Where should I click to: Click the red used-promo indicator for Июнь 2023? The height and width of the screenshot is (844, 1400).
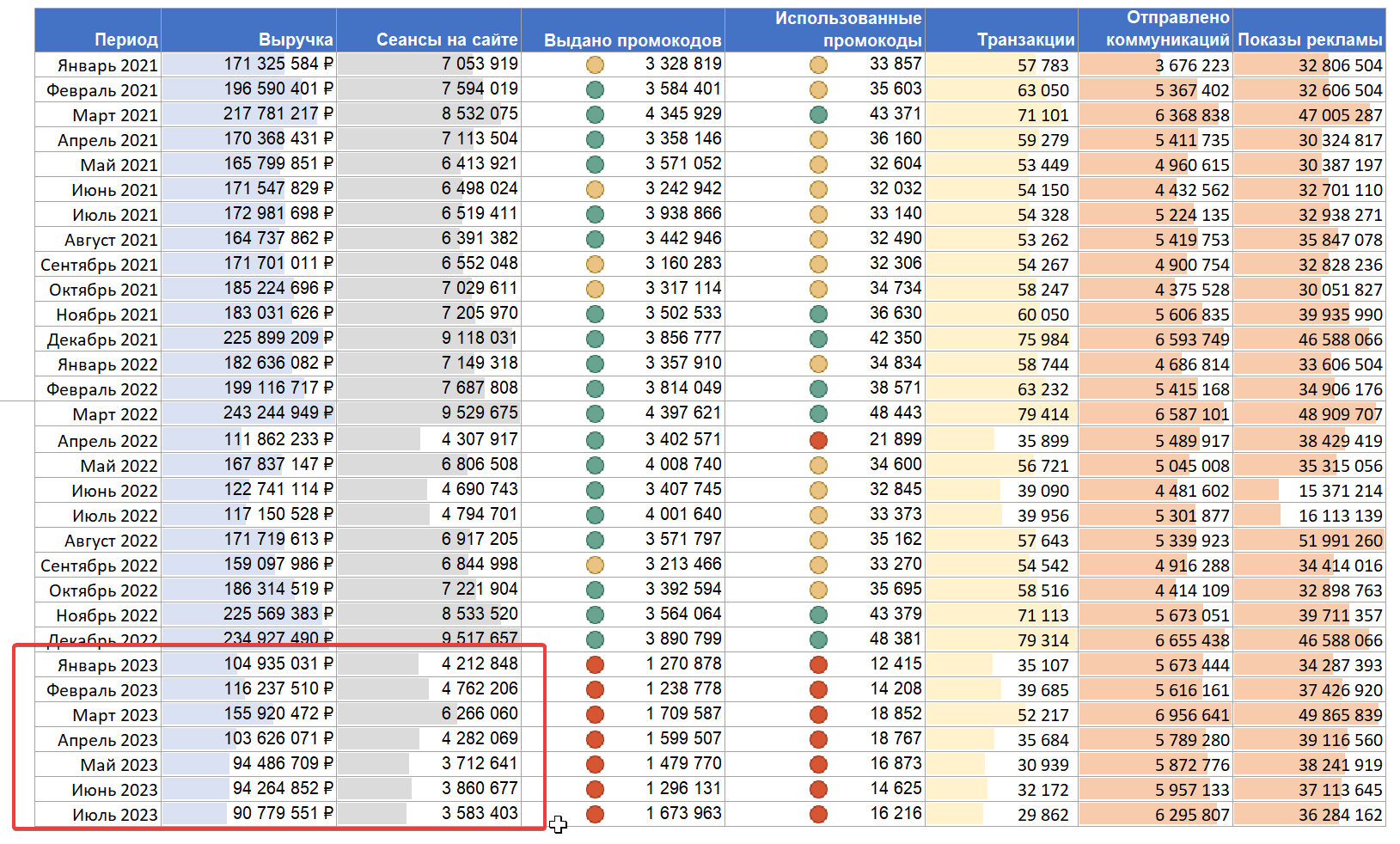818,790
